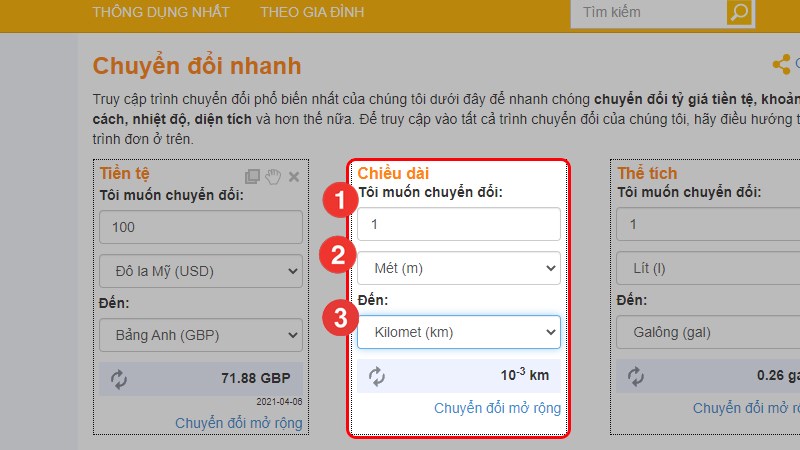Open the Đô la Mỹ (USD) dropdown

click(201, 271)
